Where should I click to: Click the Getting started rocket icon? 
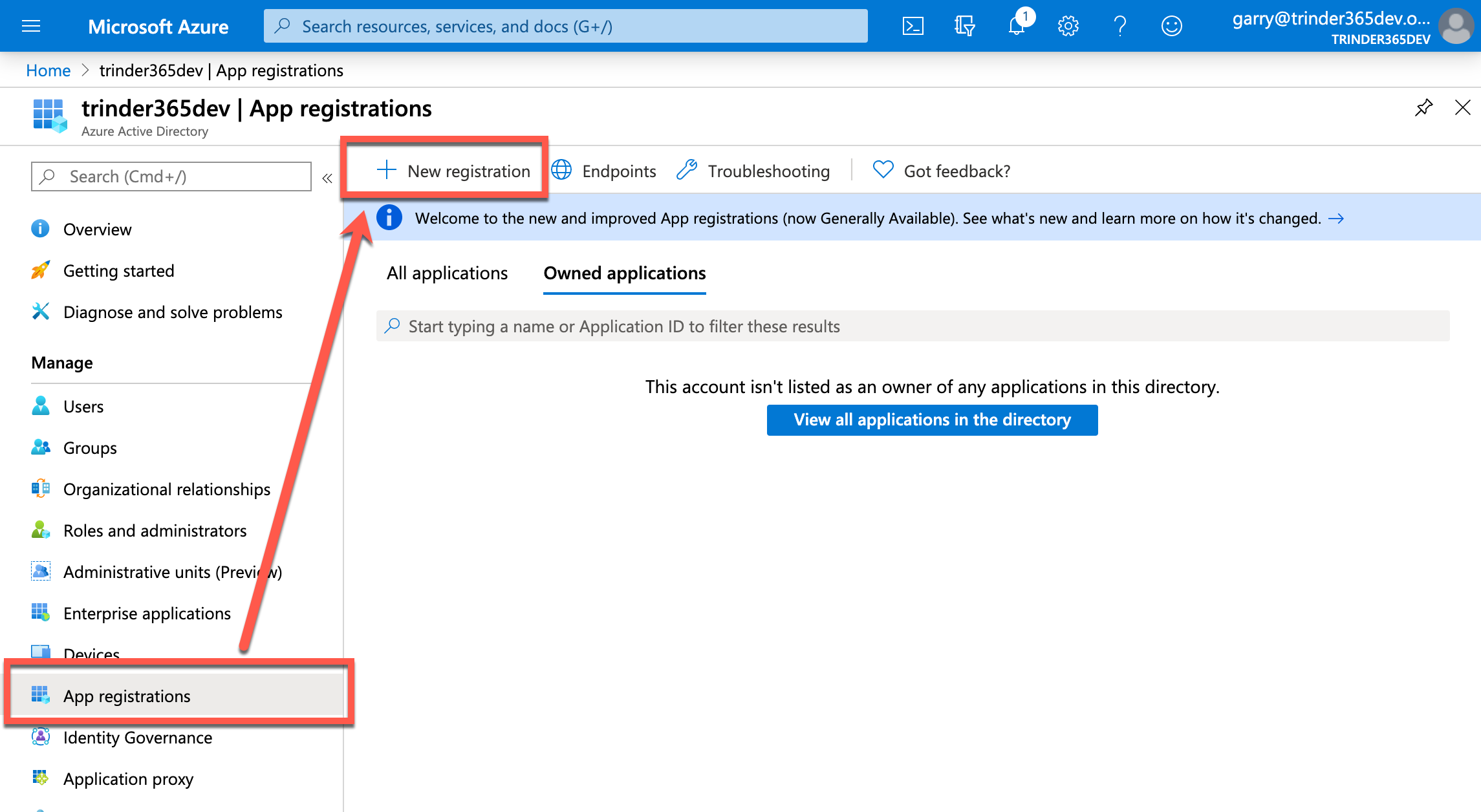pos(40,270)
